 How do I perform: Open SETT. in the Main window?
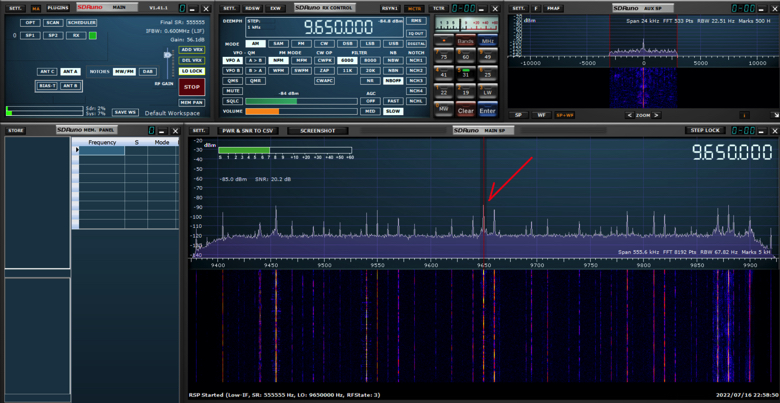click(x=16, y=8)
